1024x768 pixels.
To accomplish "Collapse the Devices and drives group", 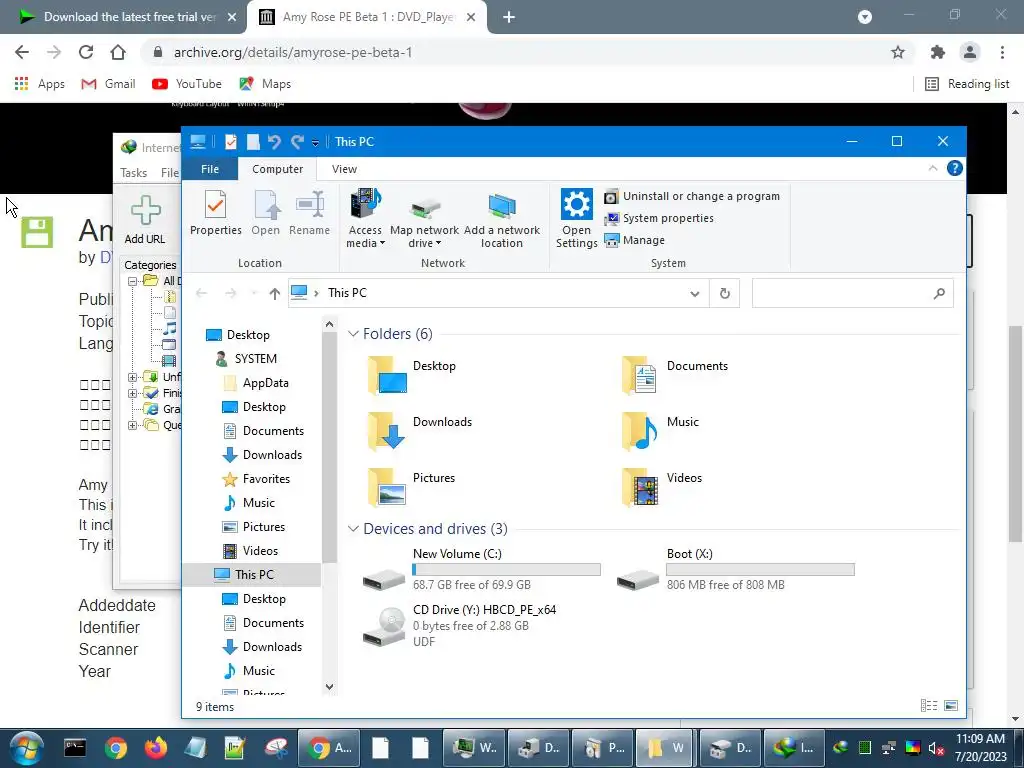I will click(353, 528).
